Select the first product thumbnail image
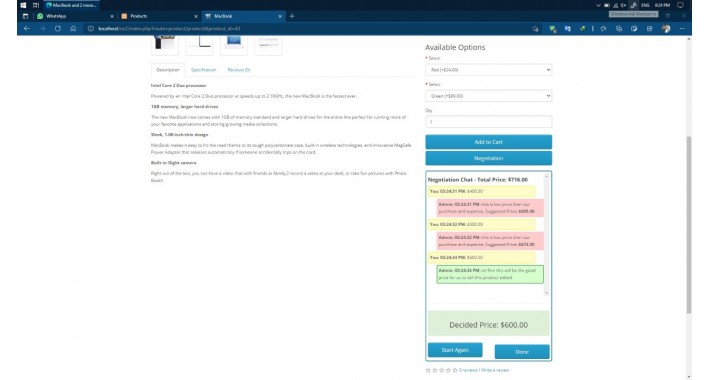 coord(165,45)
